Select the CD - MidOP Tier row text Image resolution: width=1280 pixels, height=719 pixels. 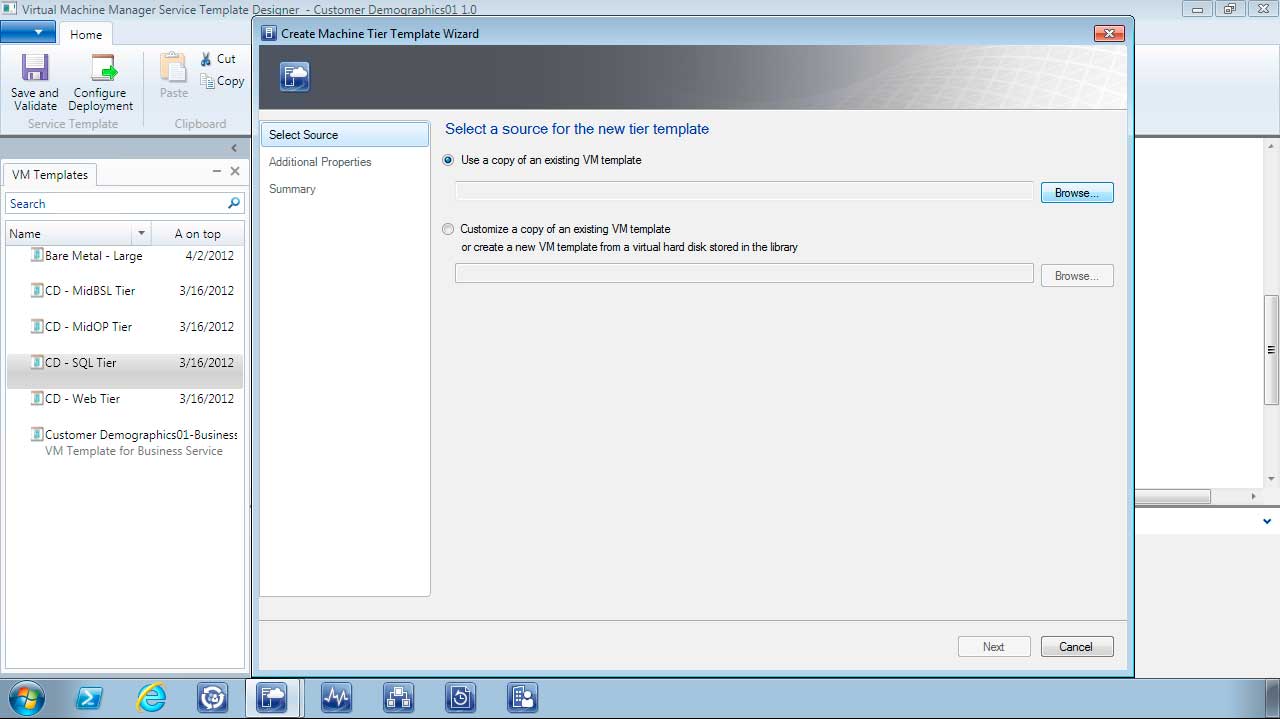coord(89,327)
